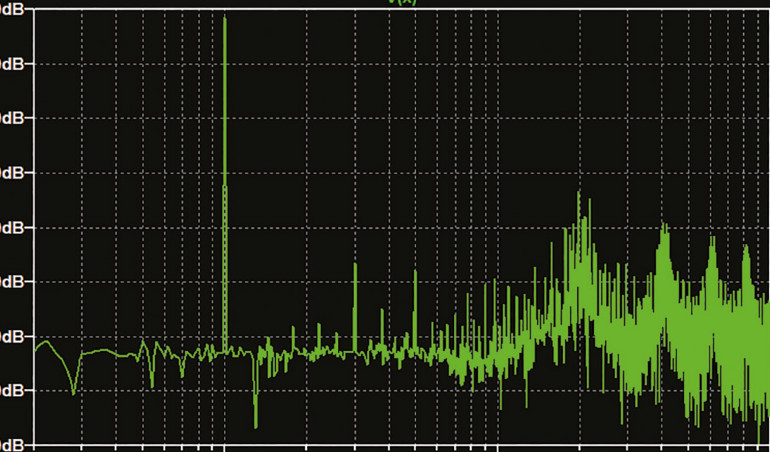Click the rightmost noise peak on the trace
The image size is (770, 452).
tap(745, 246)
